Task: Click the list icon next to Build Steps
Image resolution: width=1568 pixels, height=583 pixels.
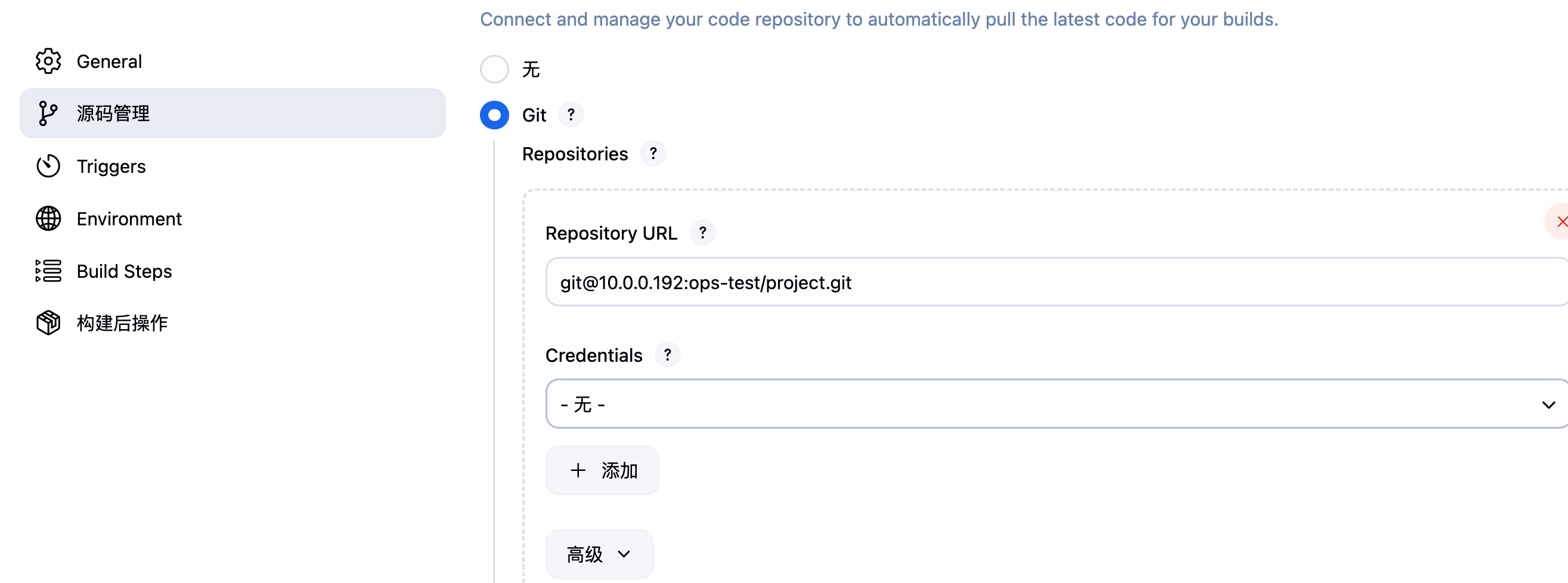Action: tap(48, 271)
